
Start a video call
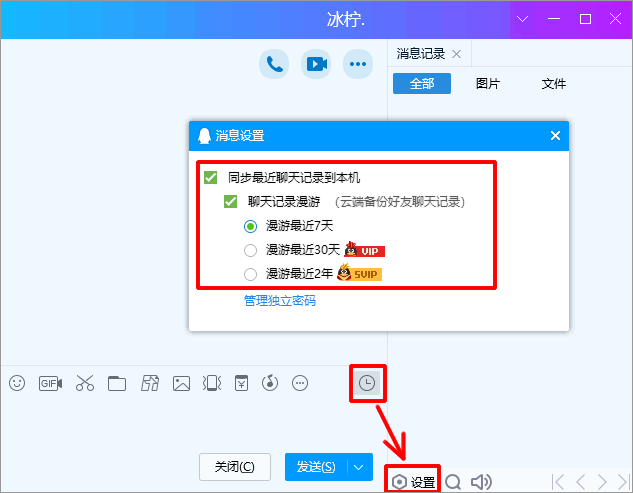coord(316,64)
